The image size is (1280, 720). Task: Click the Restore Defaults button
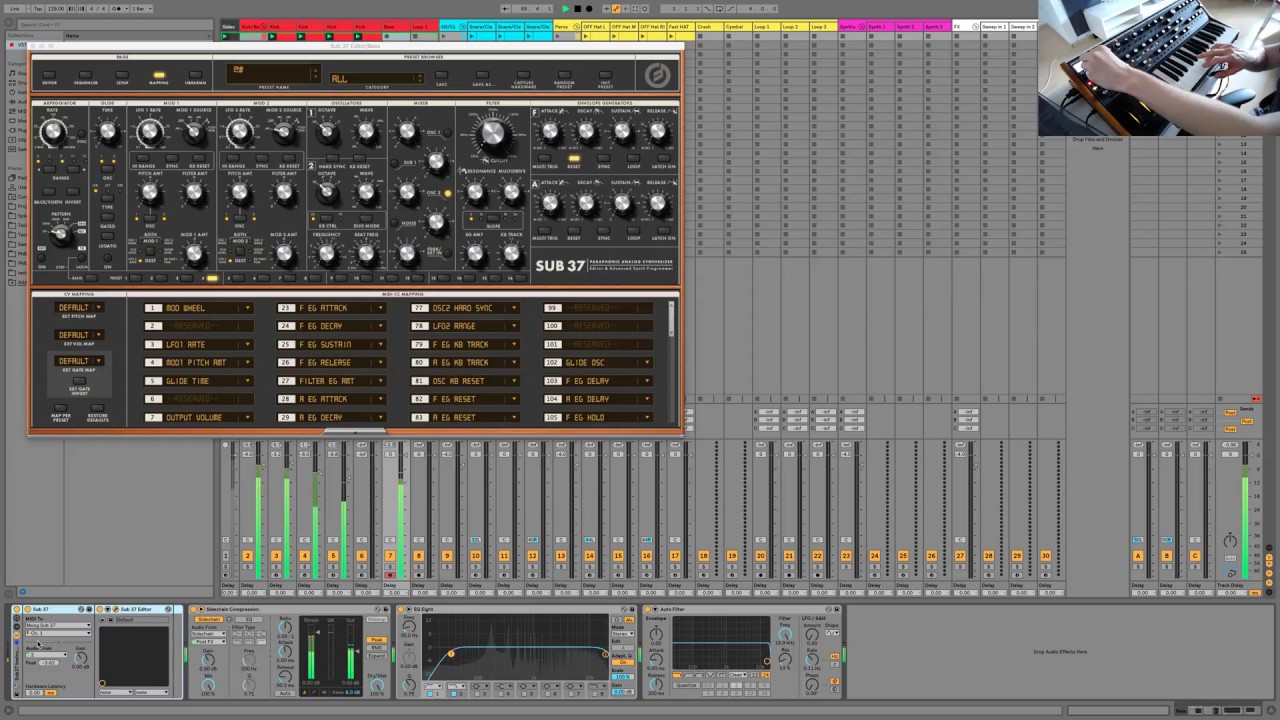[x=97, y=408]
